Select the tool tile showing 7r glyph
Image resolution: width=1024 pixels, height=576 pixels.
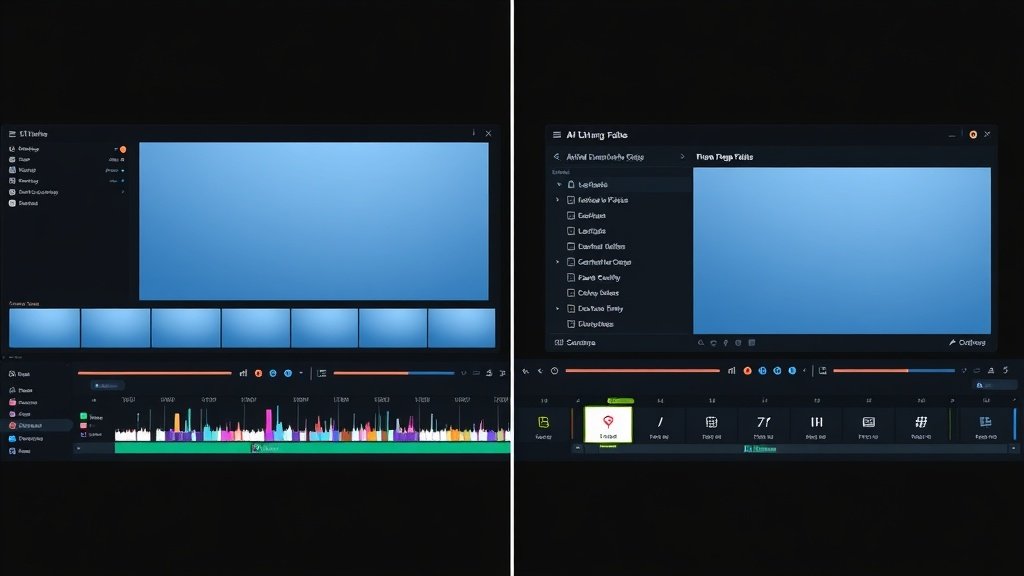tap(763, 425)
